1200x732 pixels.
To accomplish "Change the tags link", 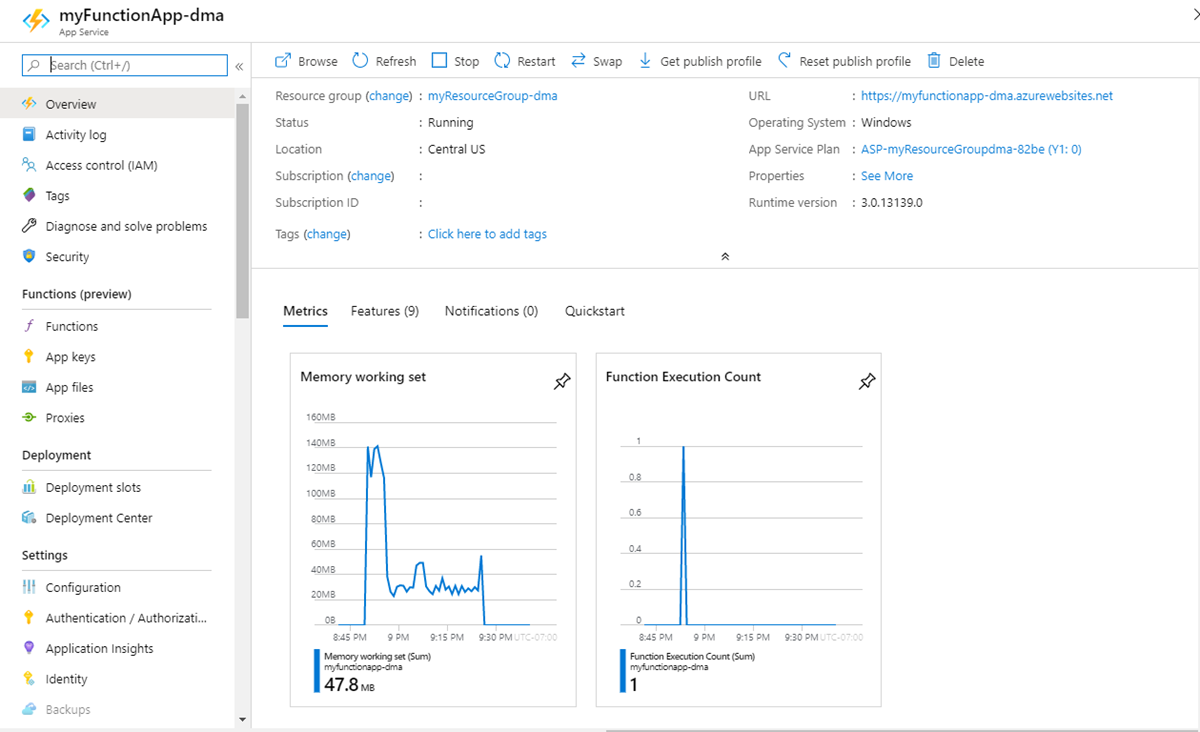I will tap(327, 234).
